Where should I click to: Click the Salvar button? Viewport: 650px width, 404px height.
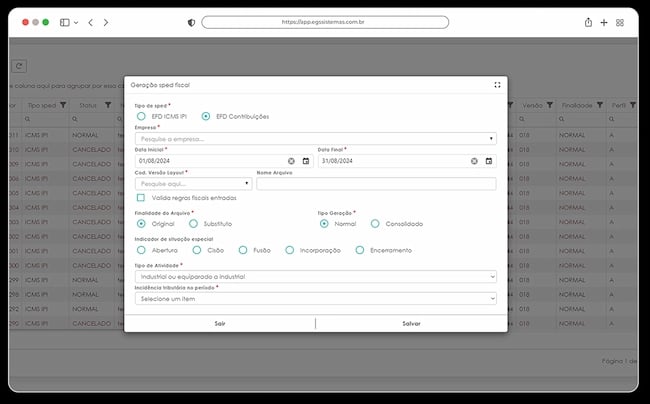point(411,324)
